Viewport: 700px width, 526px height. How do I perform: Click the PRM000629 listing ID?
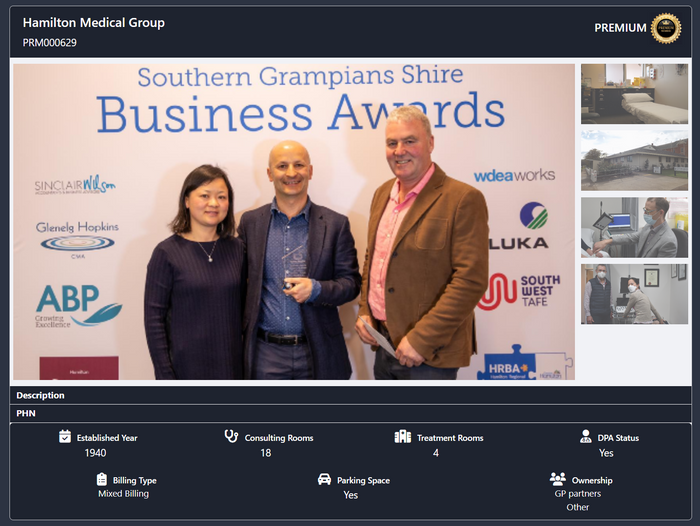click(50, 43)
